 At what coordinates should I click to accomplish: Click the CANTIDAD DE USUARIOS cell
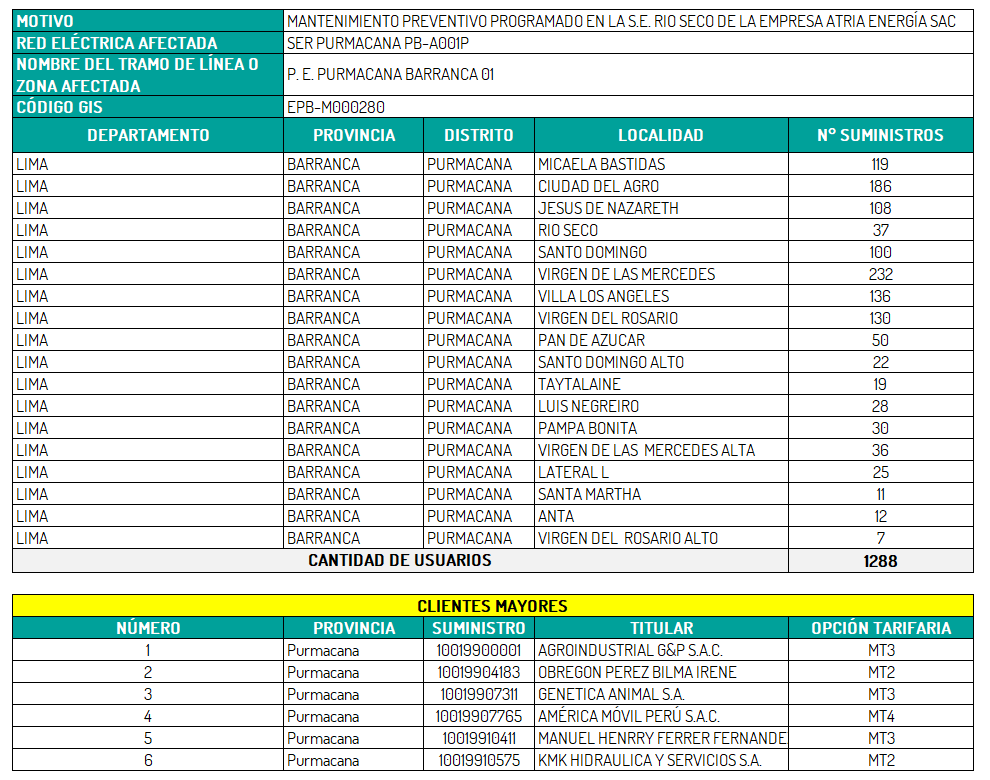[x=400, y=560]
